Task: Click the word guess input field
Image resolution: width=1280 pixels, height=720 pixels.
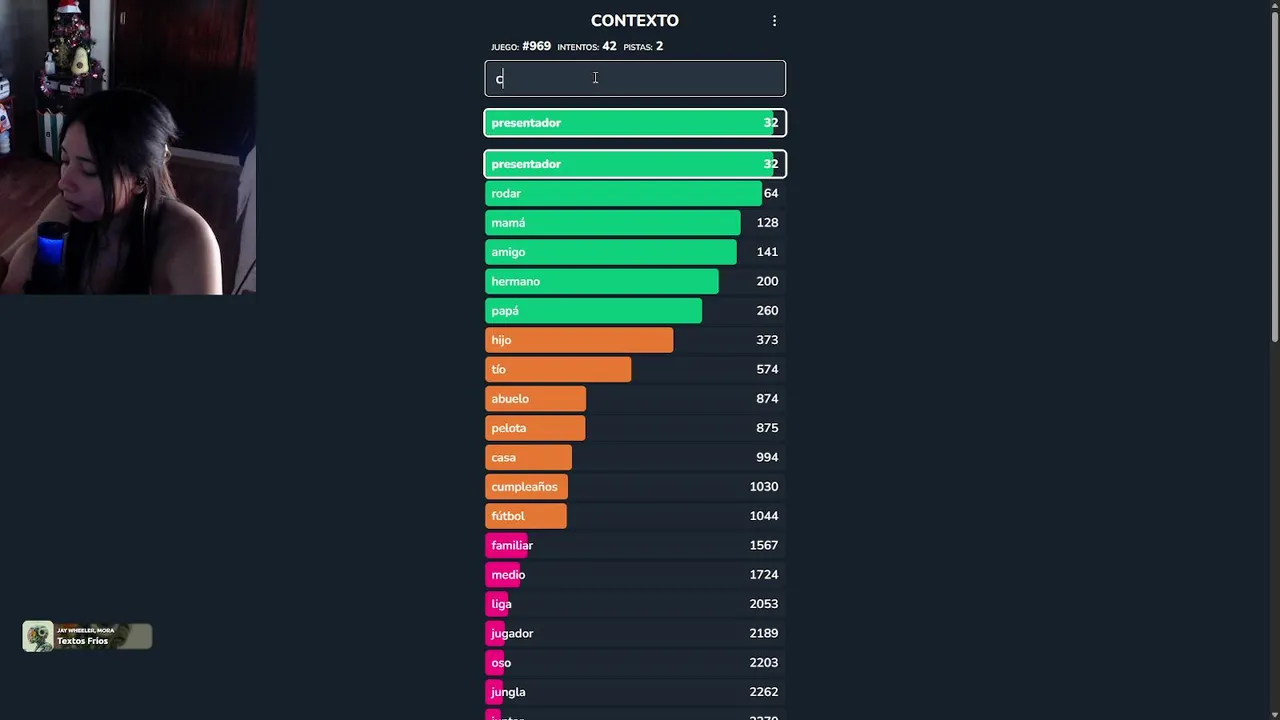Action: click(x=635, y=79)
